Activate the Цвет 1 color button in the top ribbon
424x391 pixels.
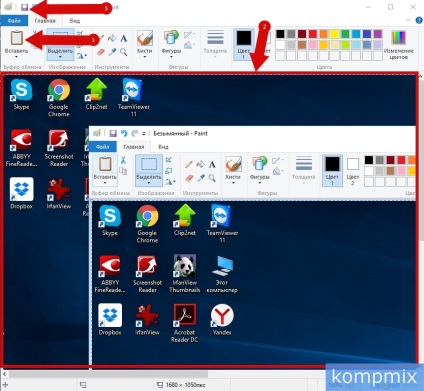pos(244,44)
